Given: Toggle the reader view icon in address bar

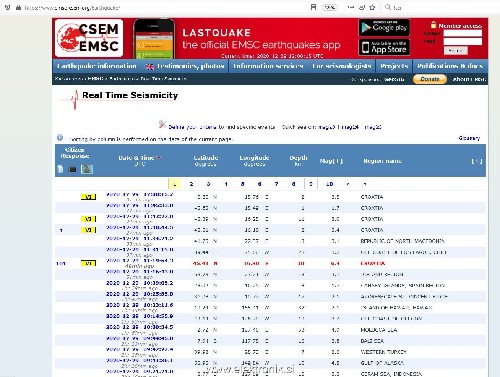Looking at the screenshot, I should (x=313, y=7).
